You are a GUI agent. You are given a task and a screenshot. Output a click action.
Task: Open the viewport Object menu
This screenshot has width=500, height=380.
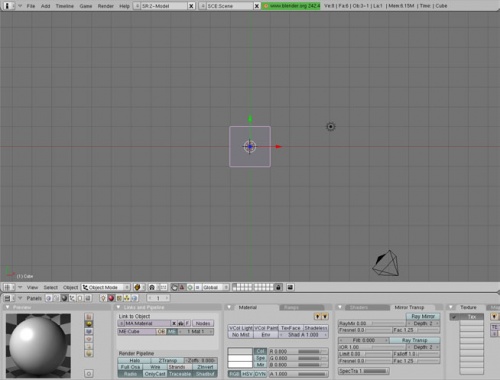tap(70, 287)
